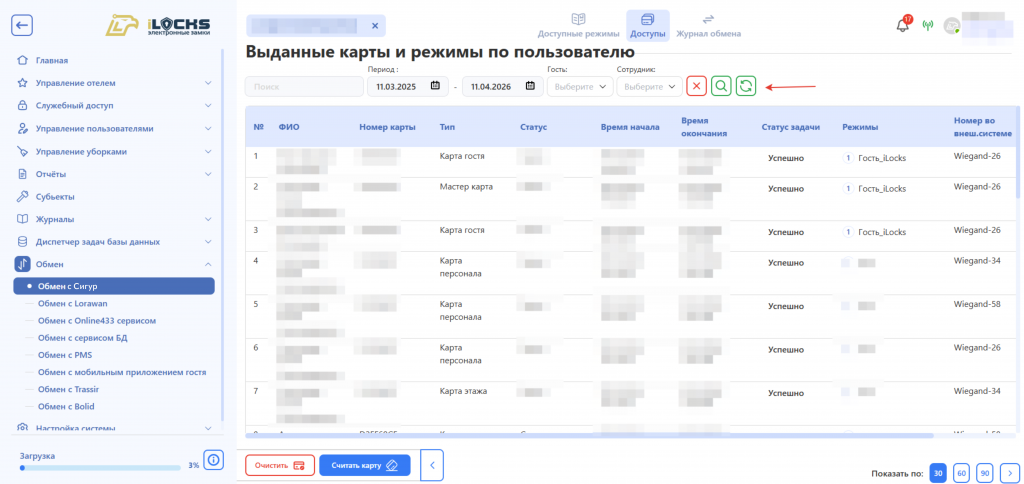Open calendar icon for the 11.03.2025 date
1024x484 pixels.
(435, 86)
